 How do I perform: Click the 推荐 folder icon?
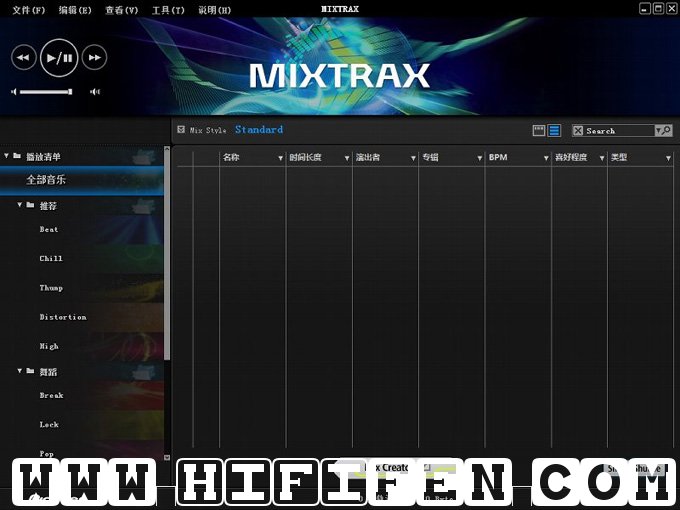30,204
